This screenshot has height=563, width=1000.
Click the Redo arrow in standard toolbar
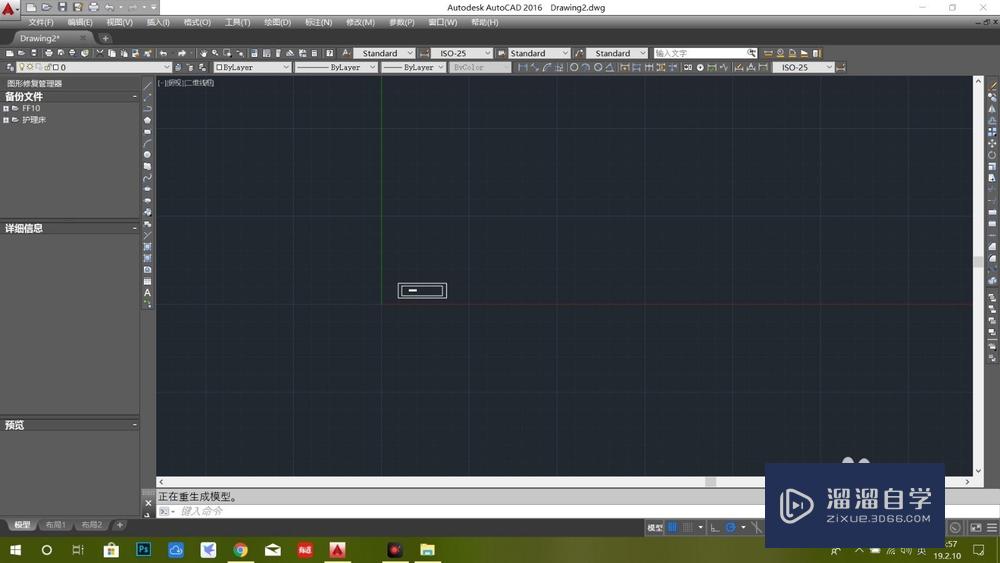point(182,53)
